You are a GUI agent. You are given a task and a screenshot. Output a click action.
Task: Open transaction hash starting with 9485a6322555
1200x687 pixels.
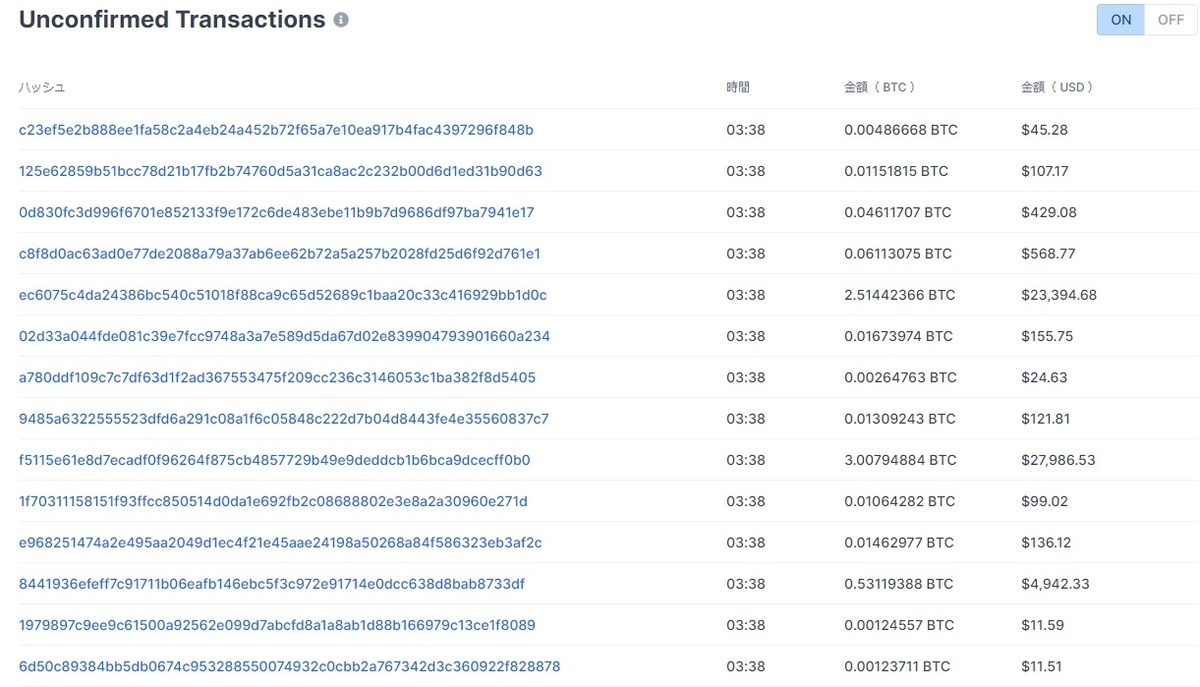coord(284,419)
